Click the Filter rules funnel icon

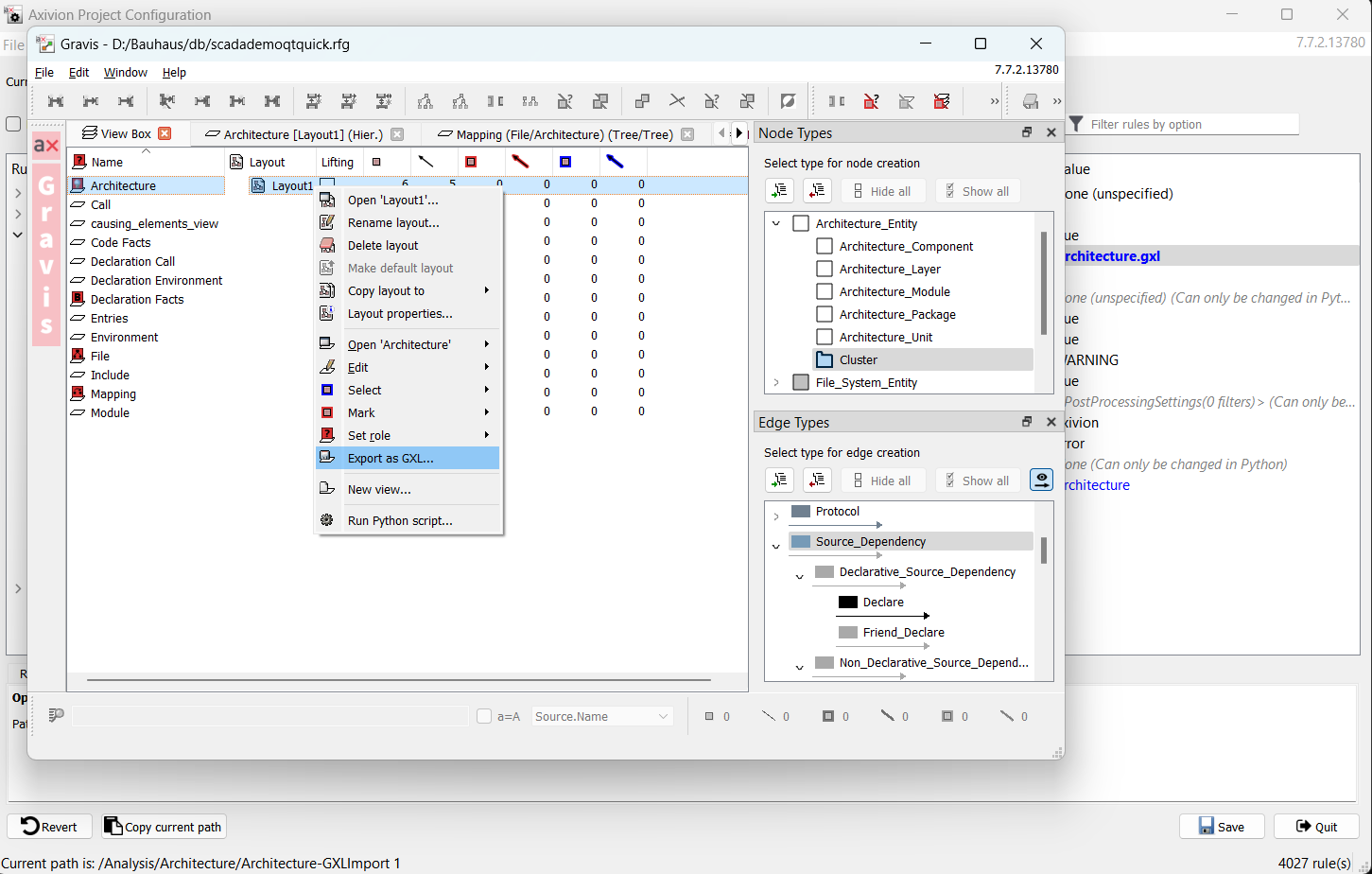point(1076,124)
